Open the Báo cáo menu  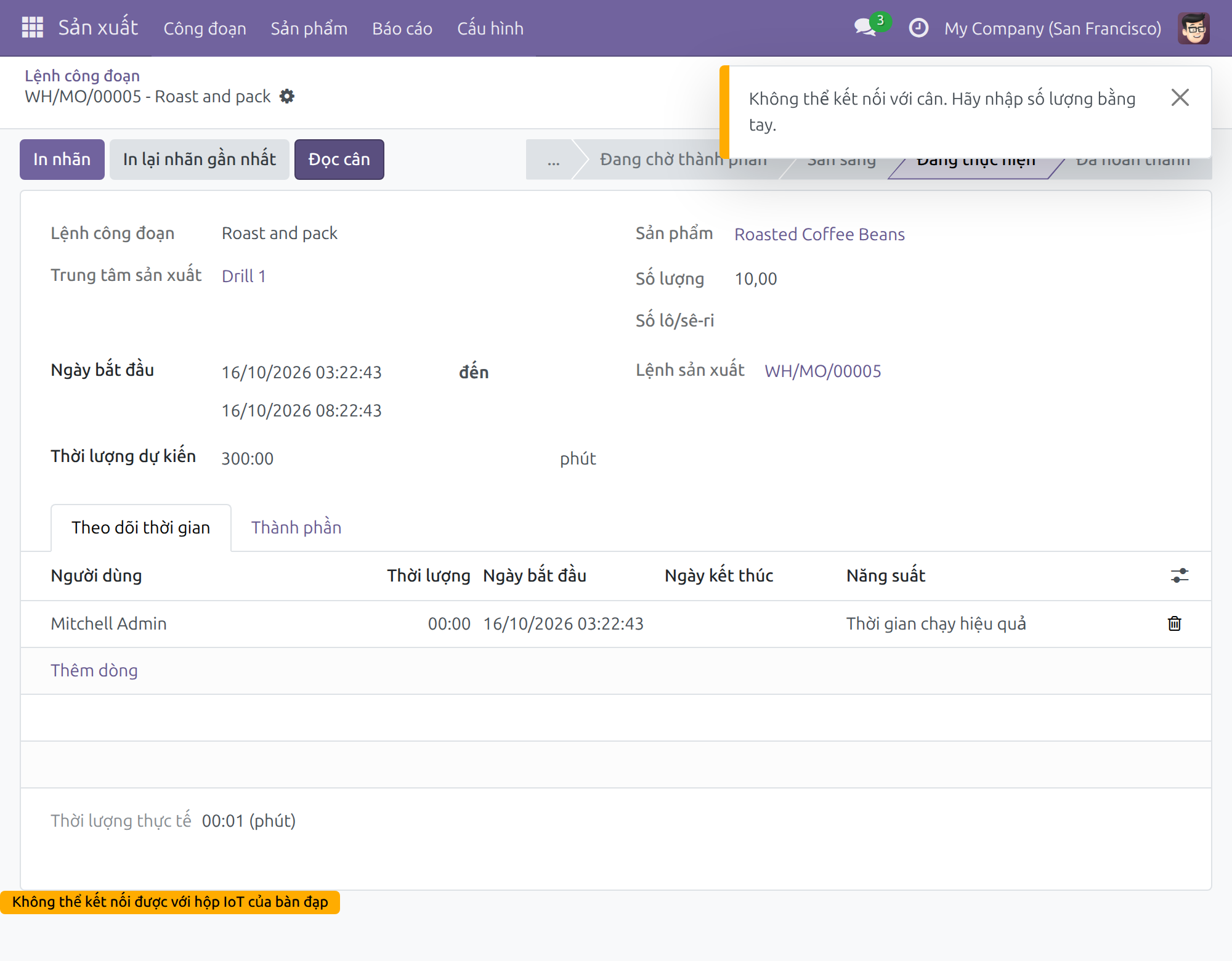pyautogui.click(x=402, y=28)
